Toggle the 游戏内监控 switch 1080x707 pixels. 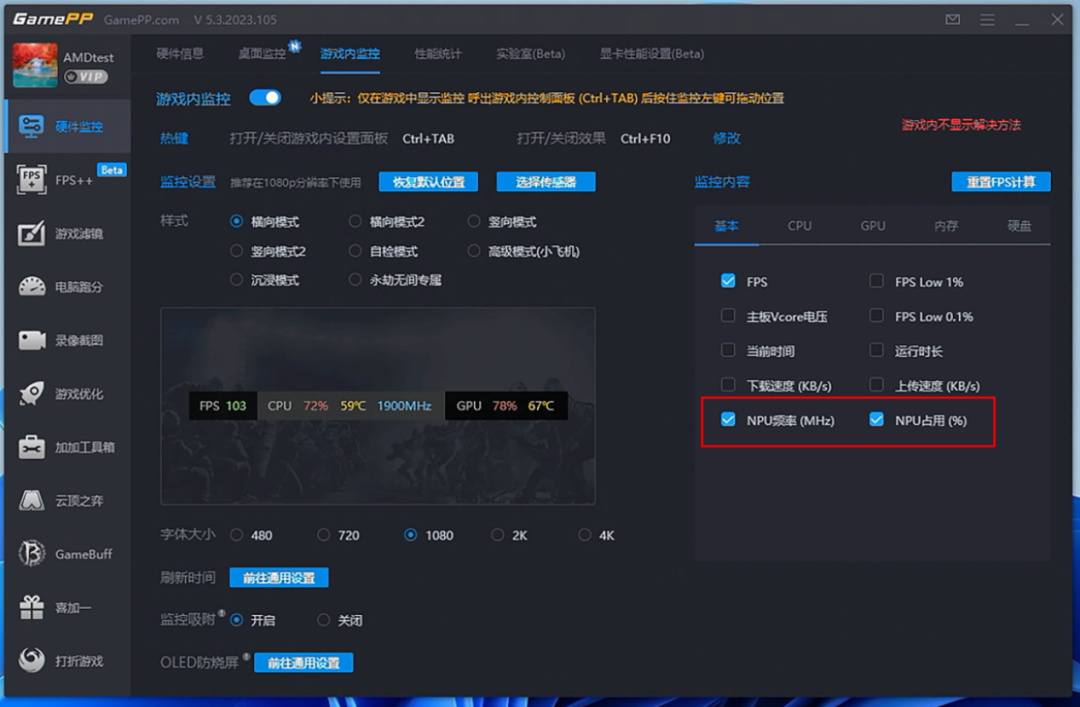click(265, 98)
